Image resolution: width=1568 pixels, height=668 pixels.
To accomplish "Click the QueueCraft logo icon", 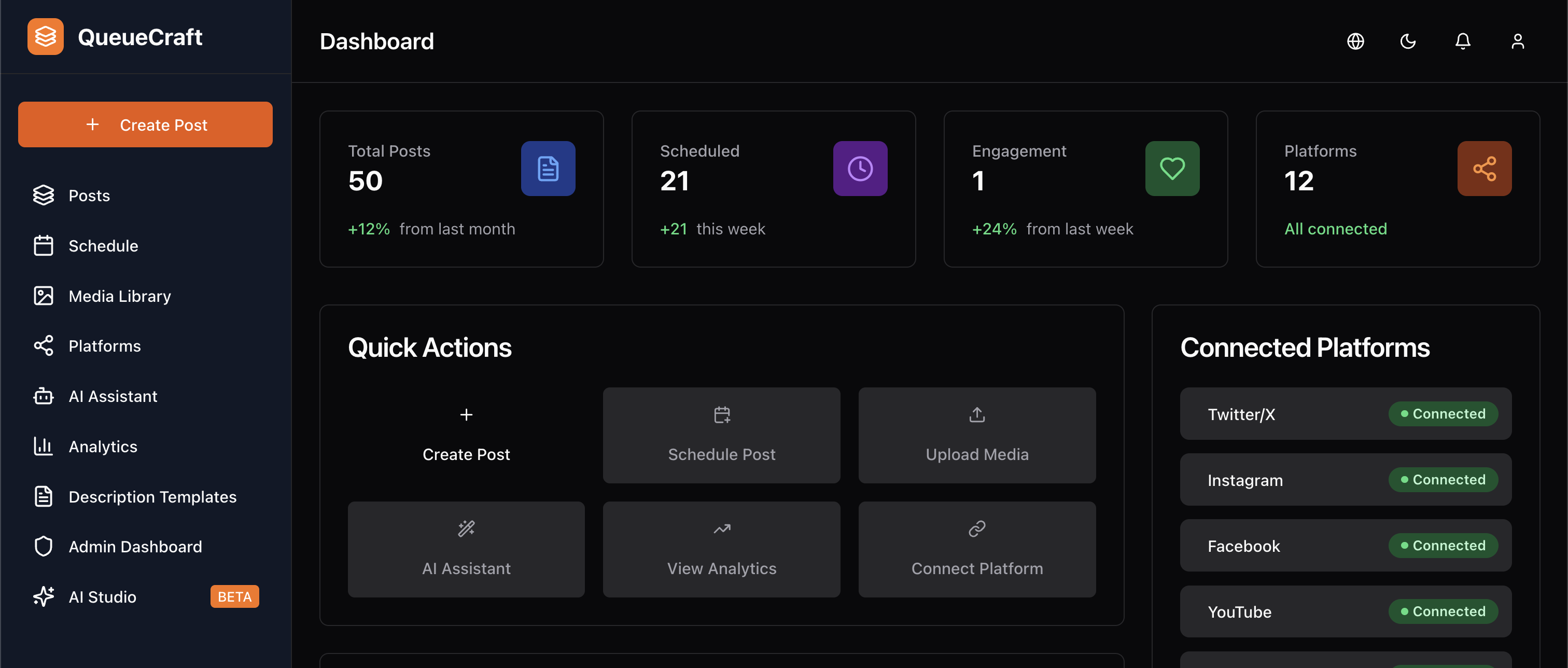I will tap(46, 36).
